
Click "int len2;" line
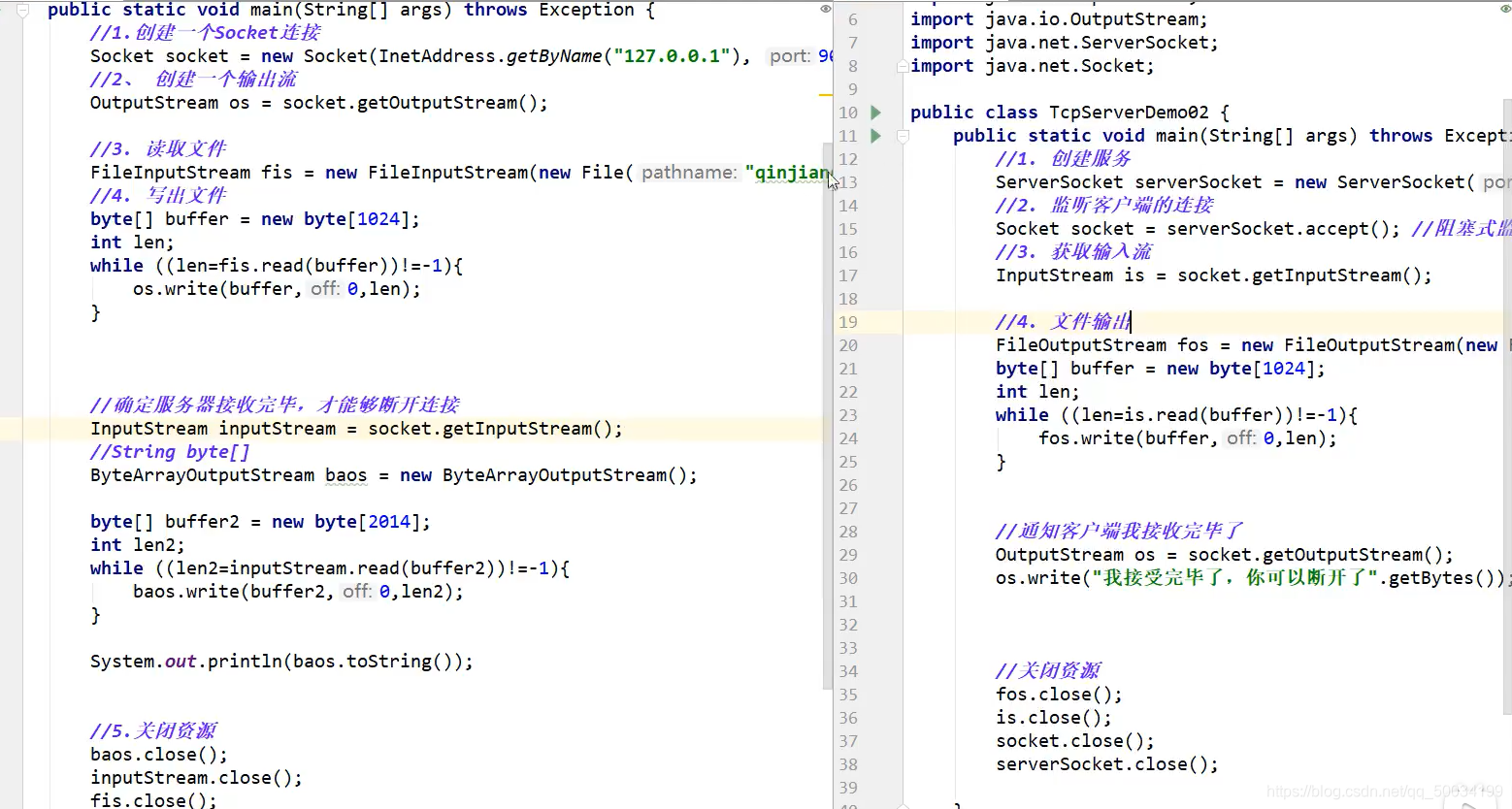tap(137, 545)
